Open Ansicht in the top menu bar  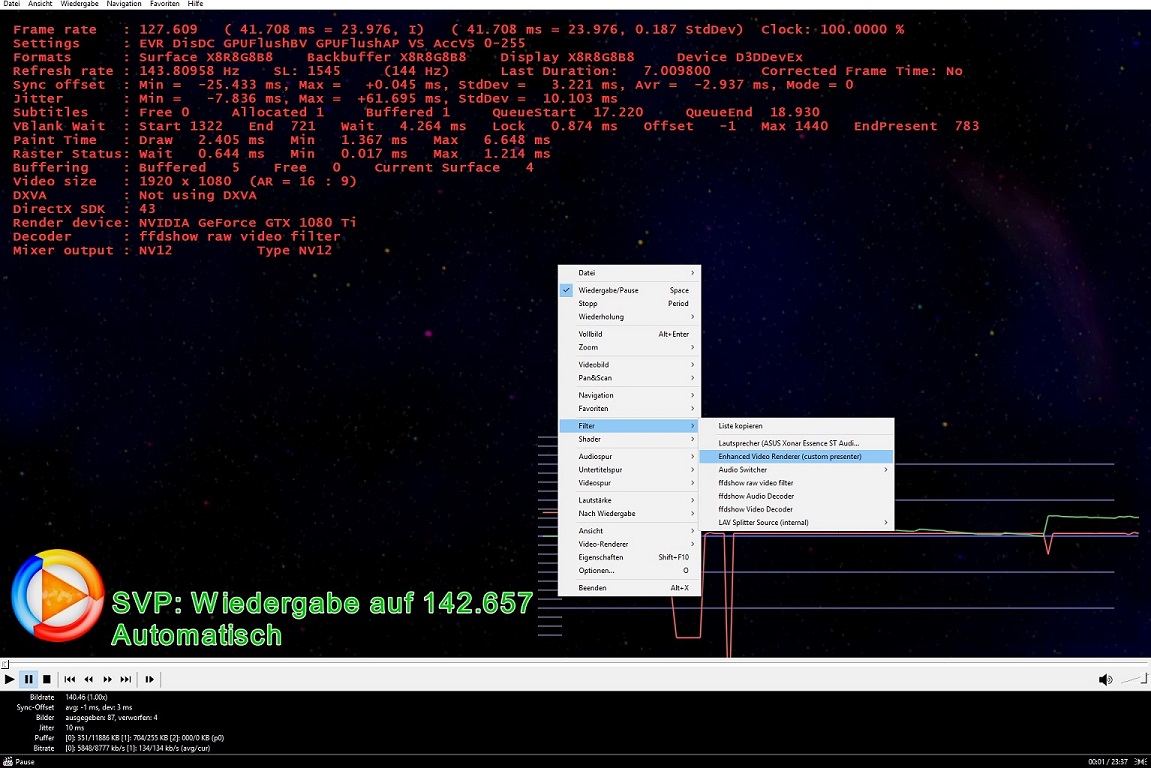point(40,4)
